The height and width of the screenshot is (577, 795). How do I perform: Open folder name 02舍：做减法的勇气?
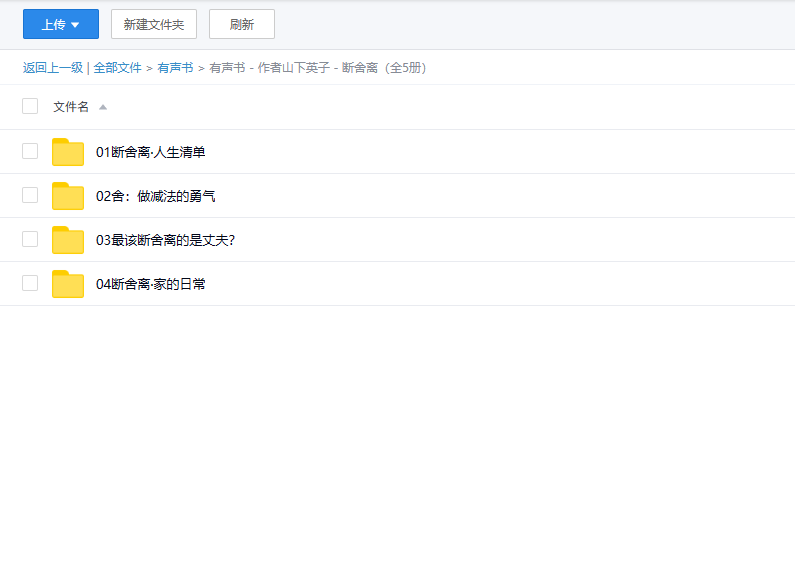[156, 196]
